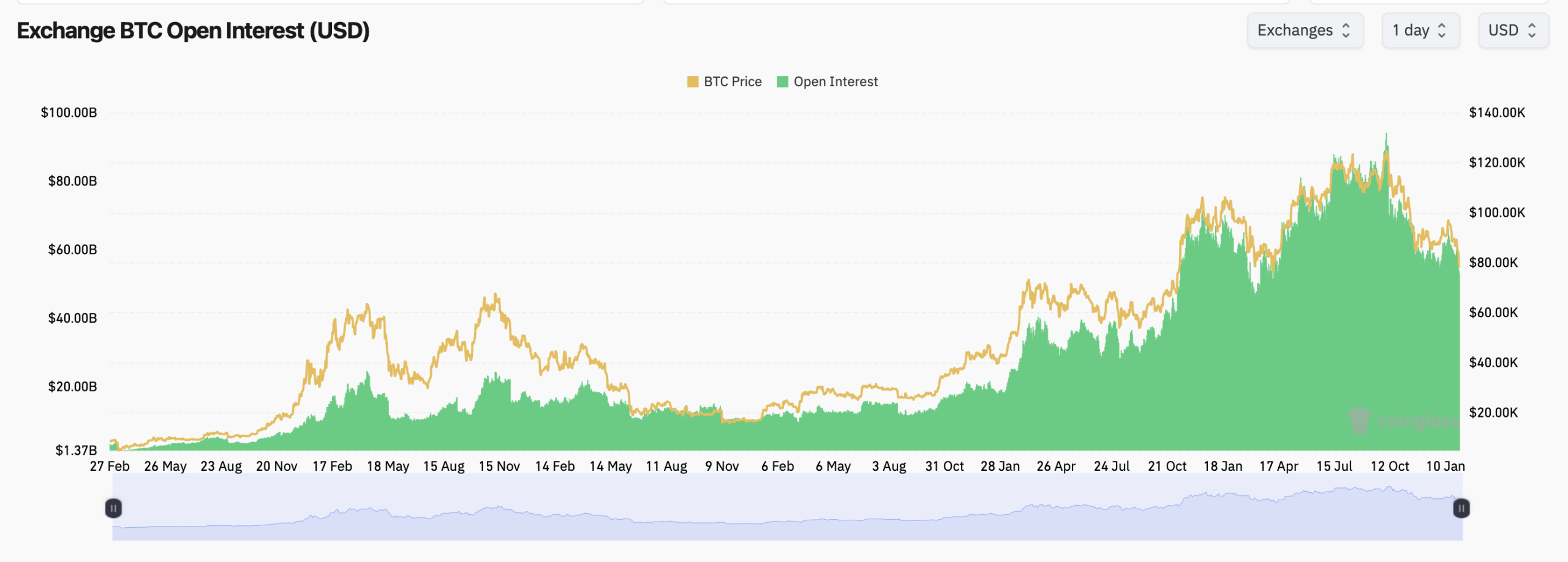The width and height of the screenshot is (1568, 562).
Task: Hide the Open Interest series via its legend label
Action: pos(835,81)
